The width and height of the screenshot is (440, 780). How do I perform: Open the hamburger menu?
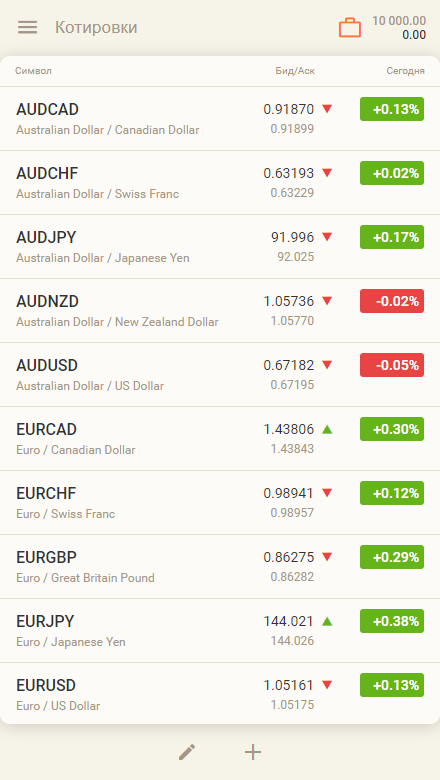point(27,27)
